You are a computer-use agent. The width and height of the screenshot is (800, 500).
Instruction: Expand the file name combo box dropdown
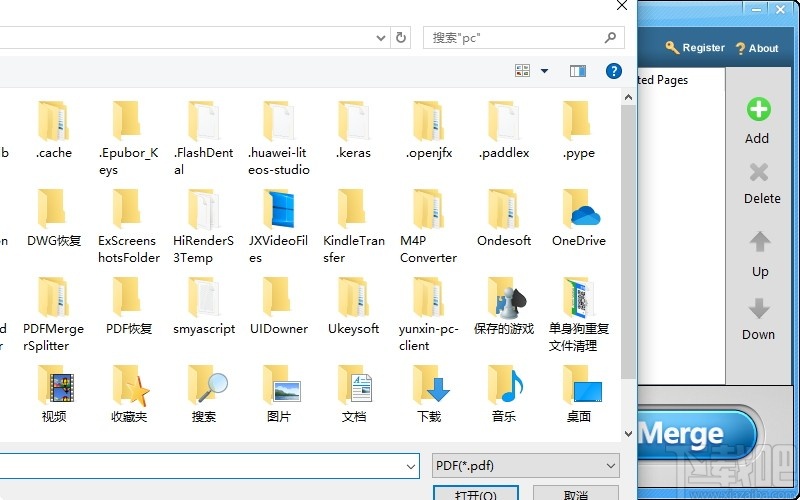[x=411, y=466]
